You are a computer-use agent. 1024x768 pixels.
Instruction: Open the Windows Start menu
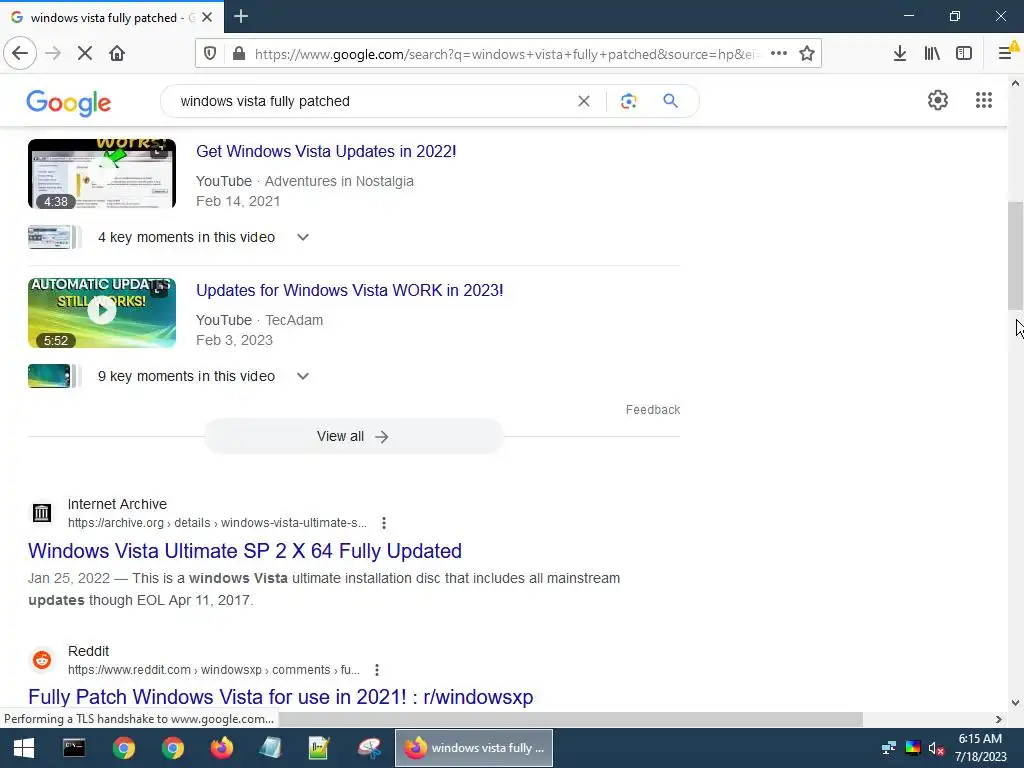point(24,748)
